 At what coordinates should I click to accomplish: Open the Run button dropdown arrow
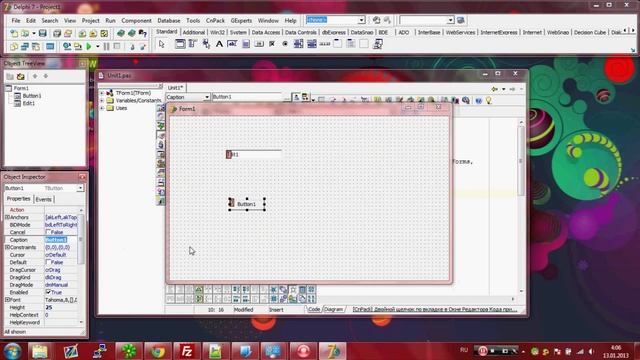click(x=98, y=47)
